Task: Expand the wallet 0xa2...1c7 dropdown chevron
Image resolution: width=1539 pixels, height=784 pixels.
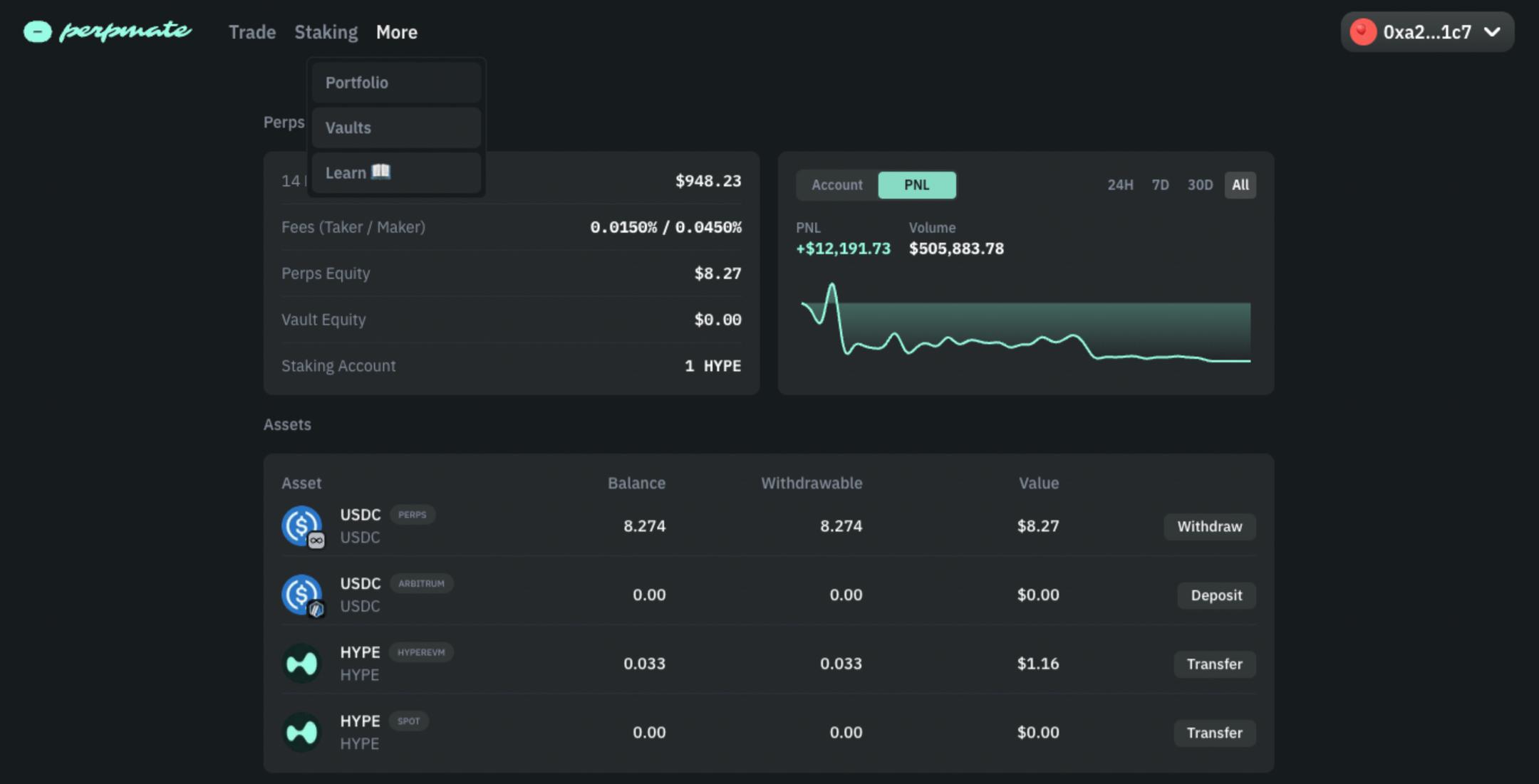Action: click(1492, 32)
